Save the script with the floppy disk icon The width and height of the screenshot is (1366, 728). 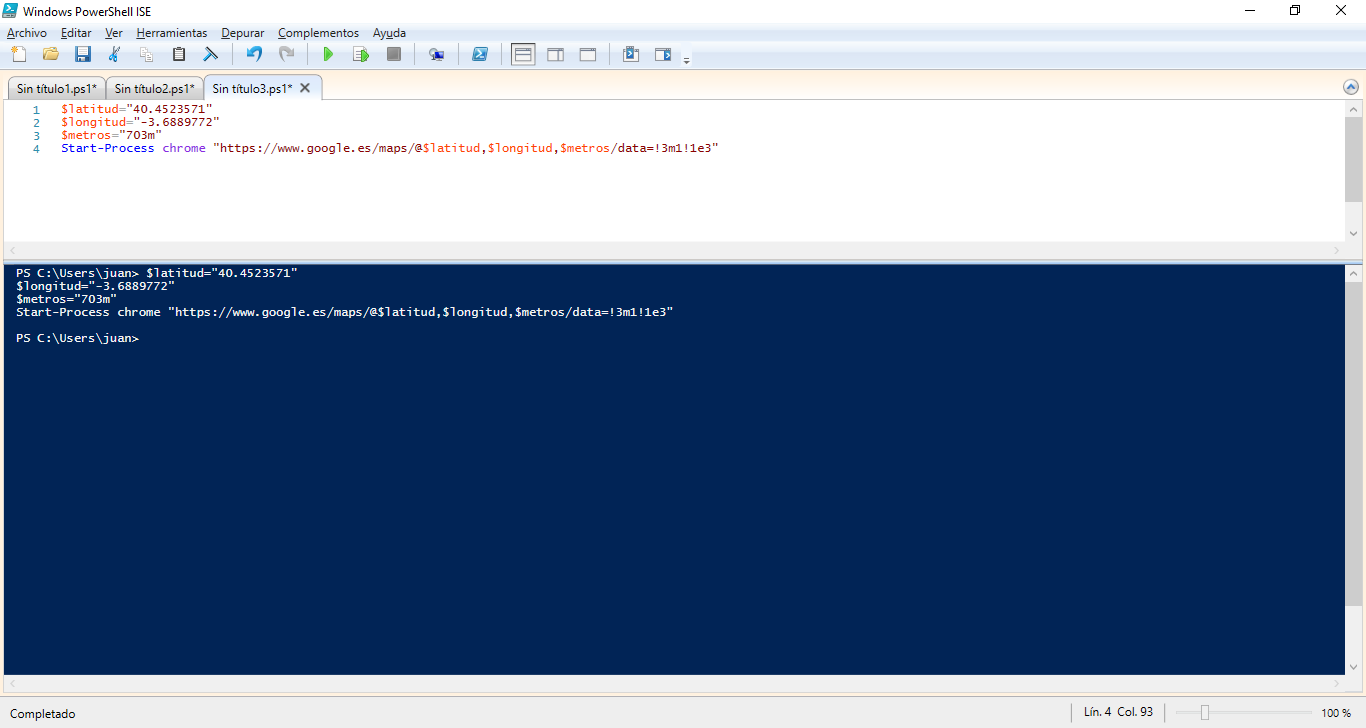(83, 54)
